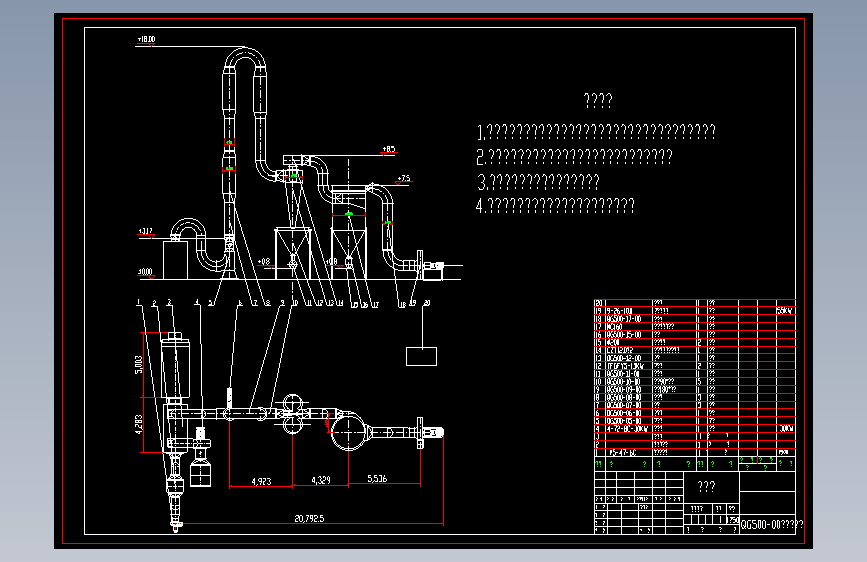Click the 4,923 horizontal dimension

(262, 481)
